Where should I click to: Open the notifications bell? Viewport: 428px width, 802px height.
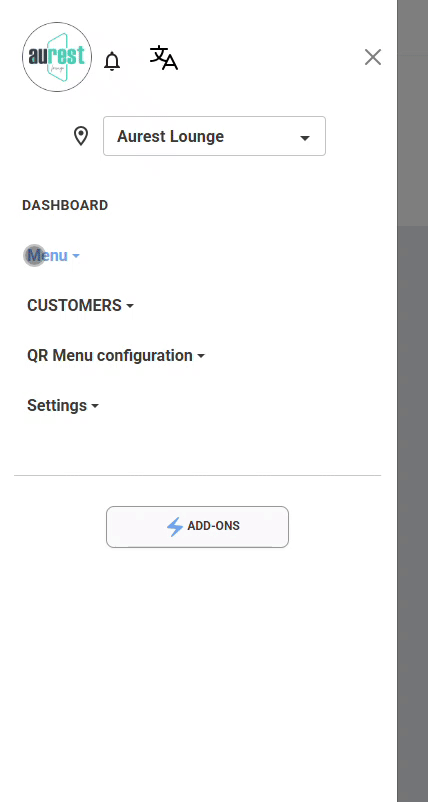point(112,61)
